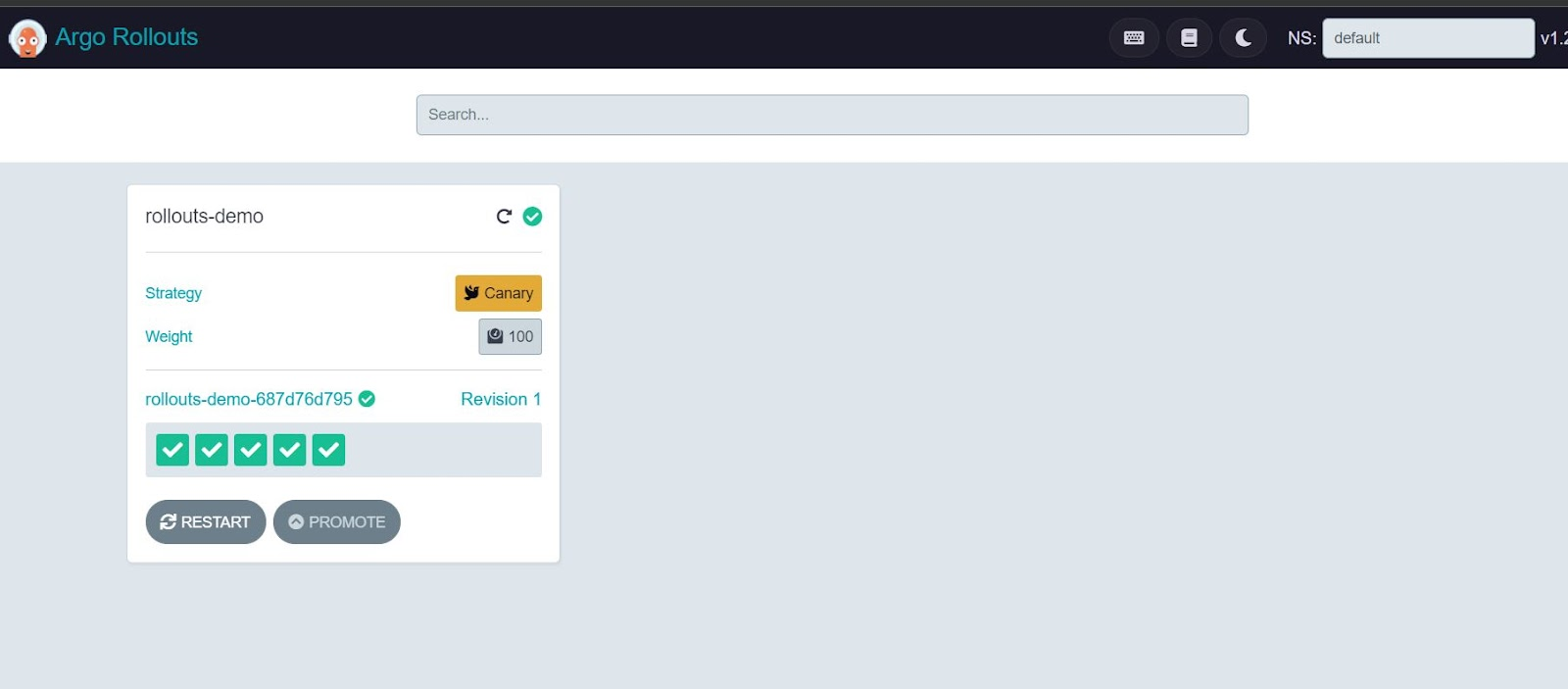The height and width of the screenshot is (689, 1568).
Task: Click the Canary strategy badge
Action: pos(498,293)
